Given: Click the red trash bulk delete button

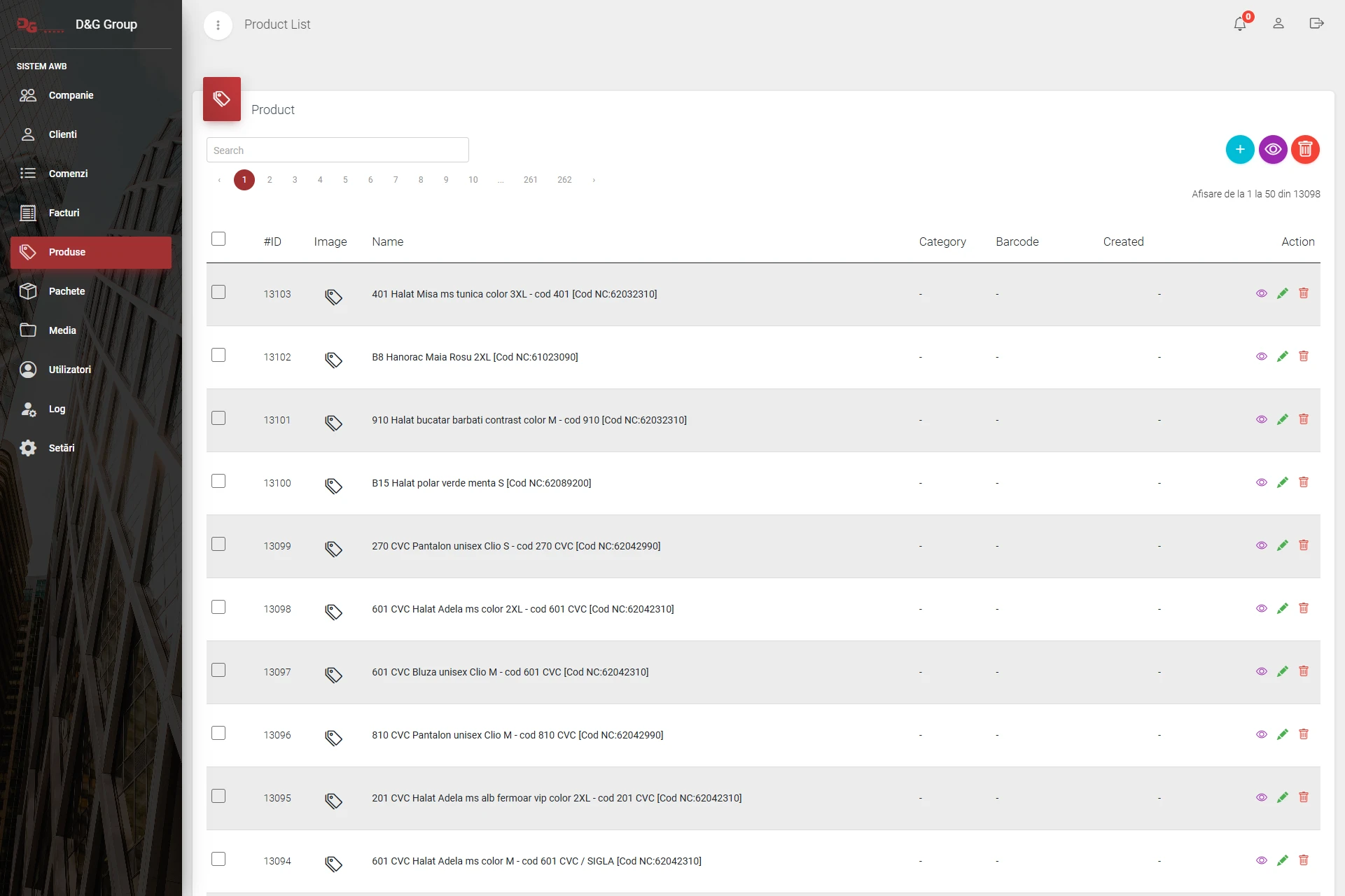Looking at the screenshot, I should coord(1304,149).
